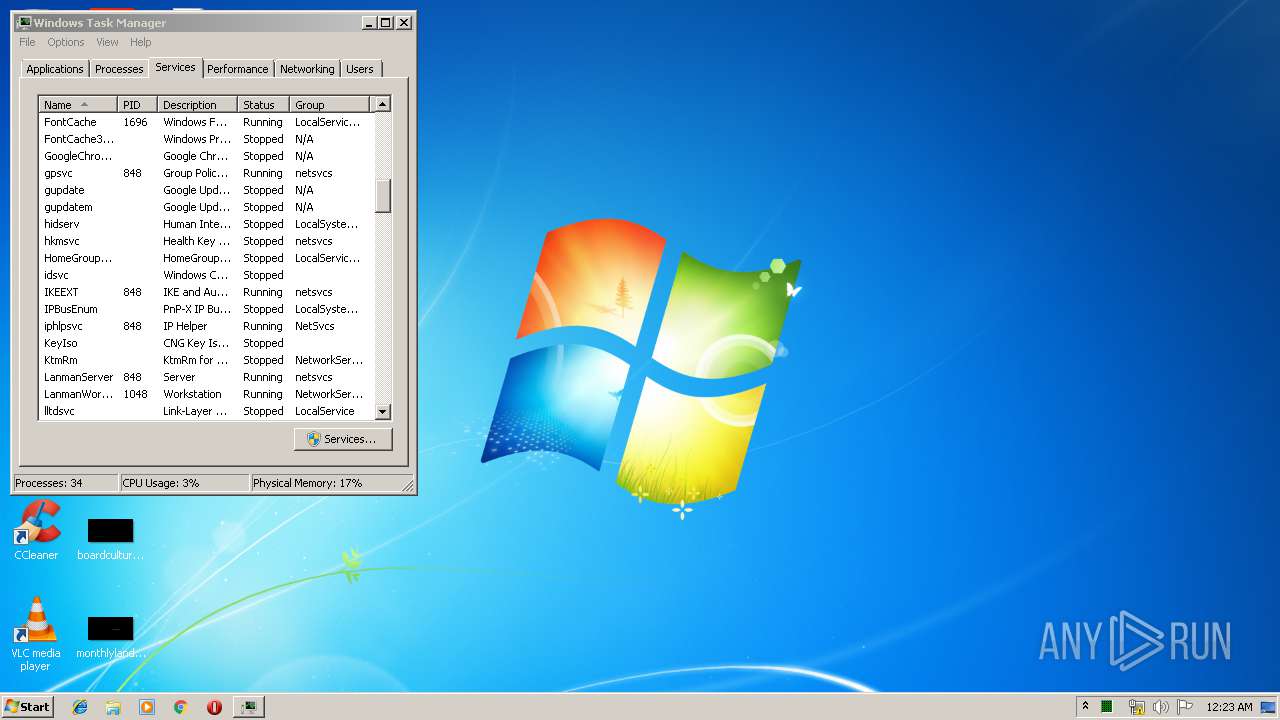Screen dimensions: 1280x720
Task: Sort services by the PID column
Action: (138, 104)
